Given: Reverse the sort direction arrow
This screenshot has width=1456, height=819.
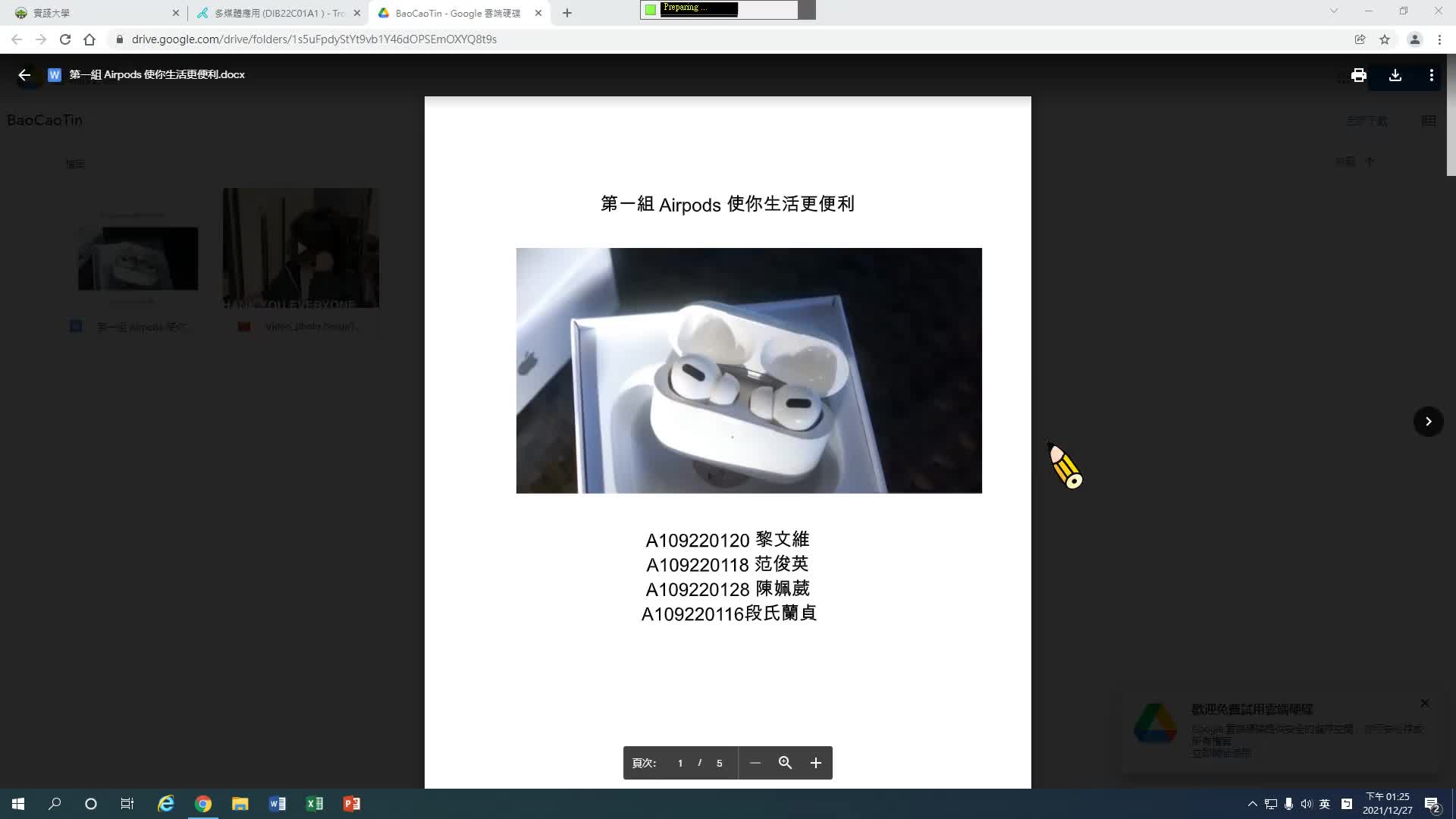Looking at the screenshot, I should pos(1370,162).
